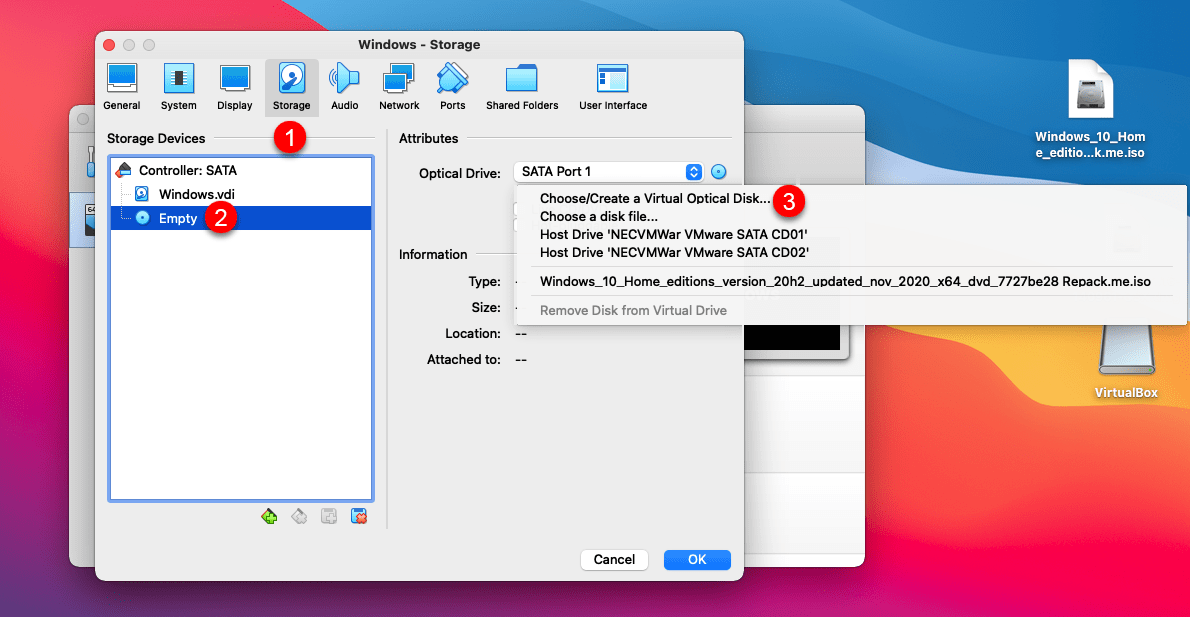
Task: Select Host Drive NECVMWar VMware SATA CD01
Action: pyautogui.click(x=674, y=235)
